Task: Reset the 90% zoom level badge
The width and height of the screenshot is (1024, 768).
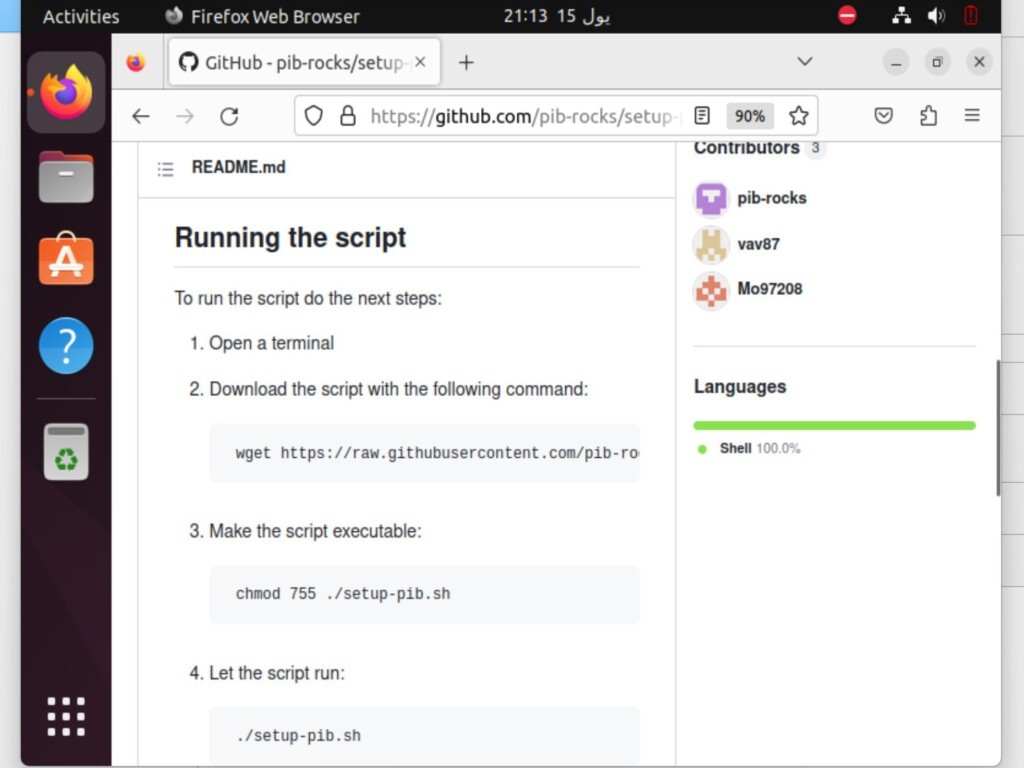Action: tap(749, 116)
